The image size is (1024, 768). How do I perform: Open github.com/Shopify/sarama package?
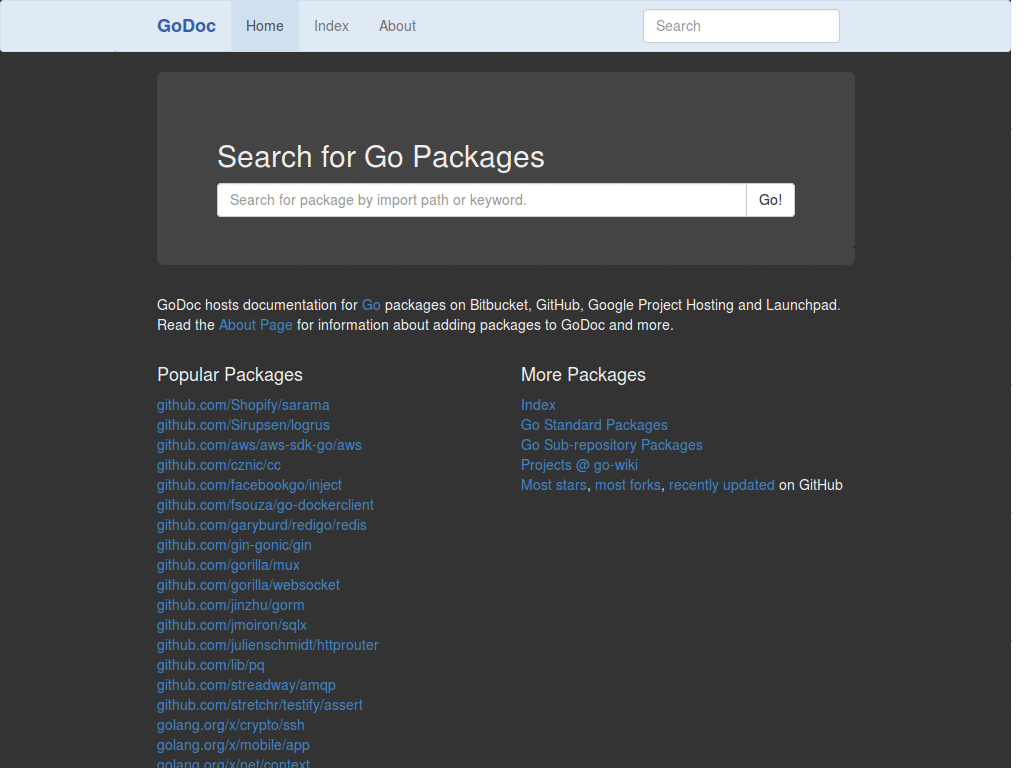243,405
